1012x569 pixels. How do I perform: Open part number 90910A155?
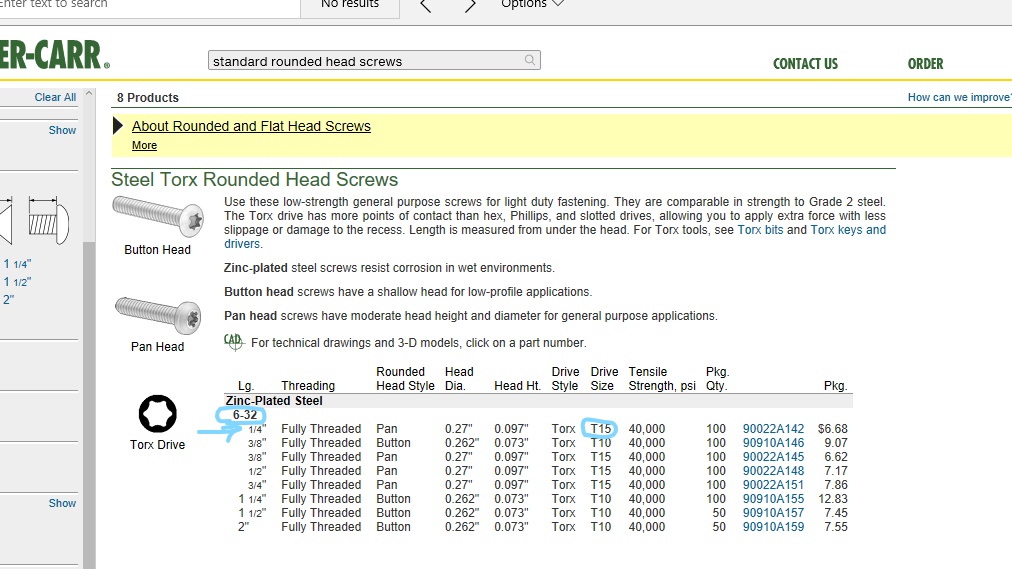point(773,499)
